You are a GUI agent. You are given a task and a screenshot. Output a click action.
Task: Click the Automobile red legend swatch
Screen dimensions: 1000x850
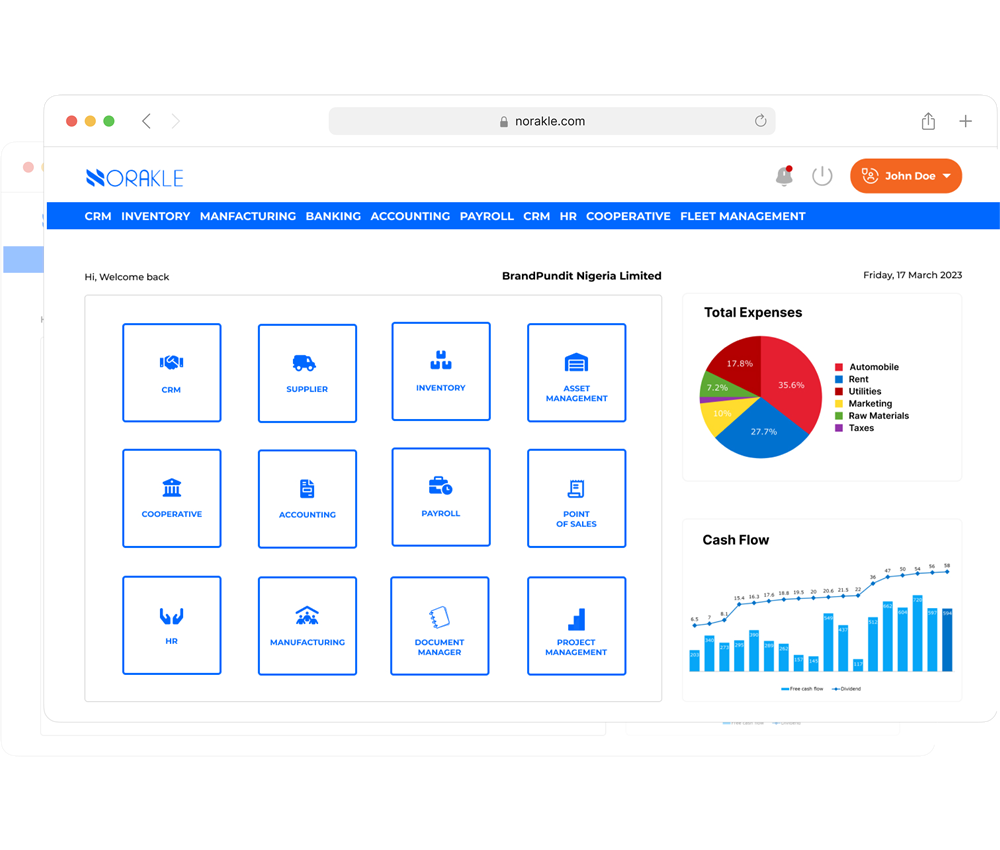[839, 367]
